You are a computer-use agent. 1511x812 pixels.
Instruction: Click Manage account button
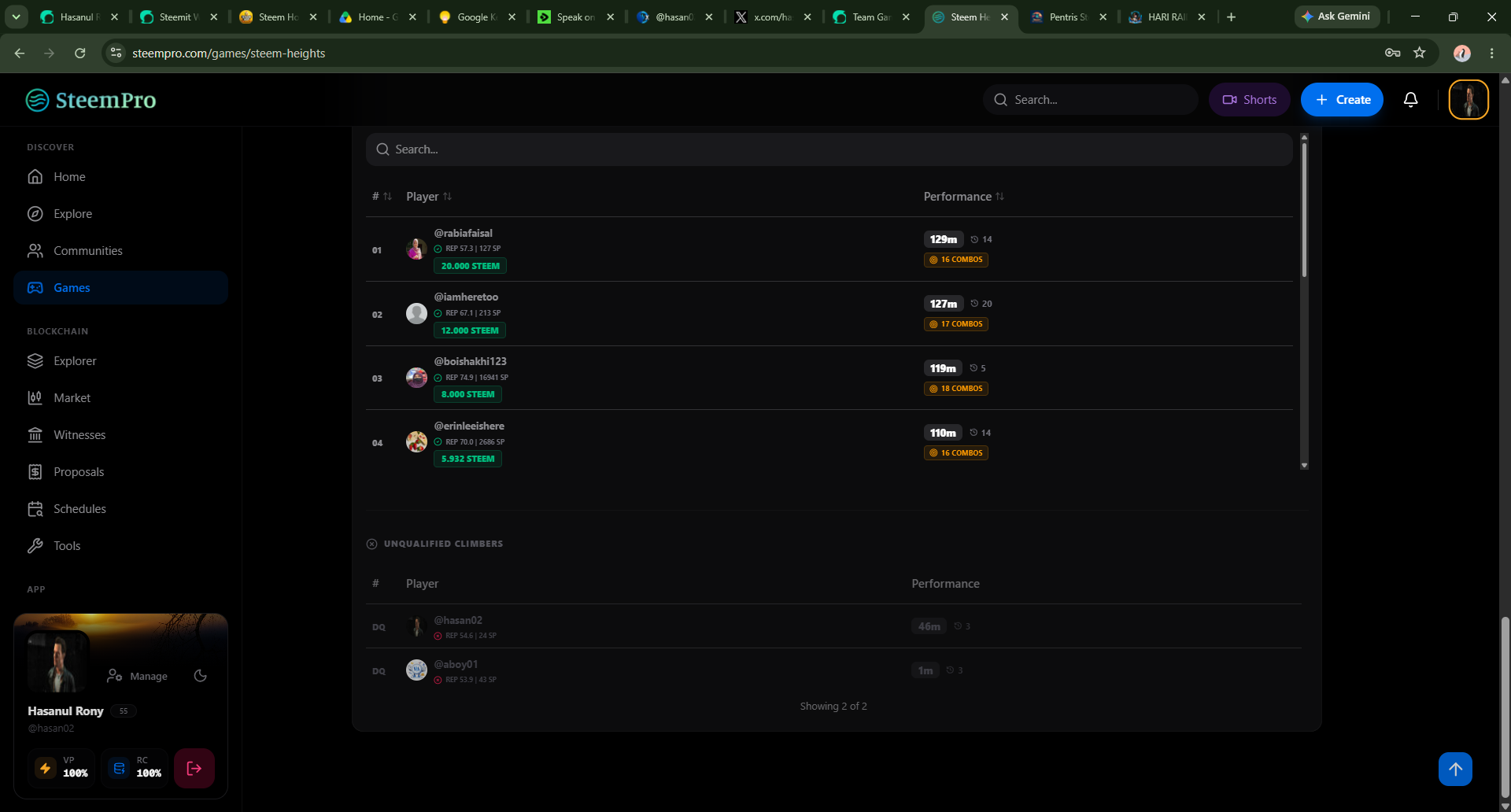(x=138, y=676)
